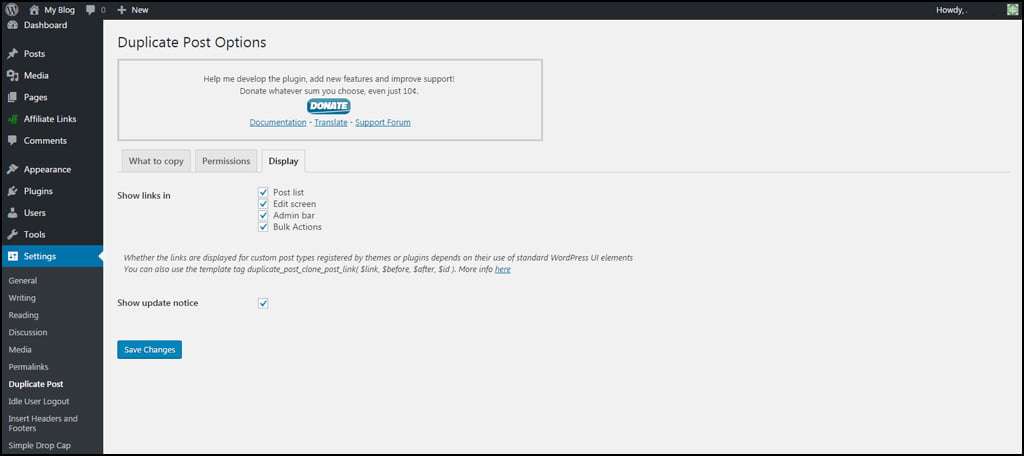Open the Plugins menu label
The width and height of the screenshot is (1024, 456).
pos(38,191)
